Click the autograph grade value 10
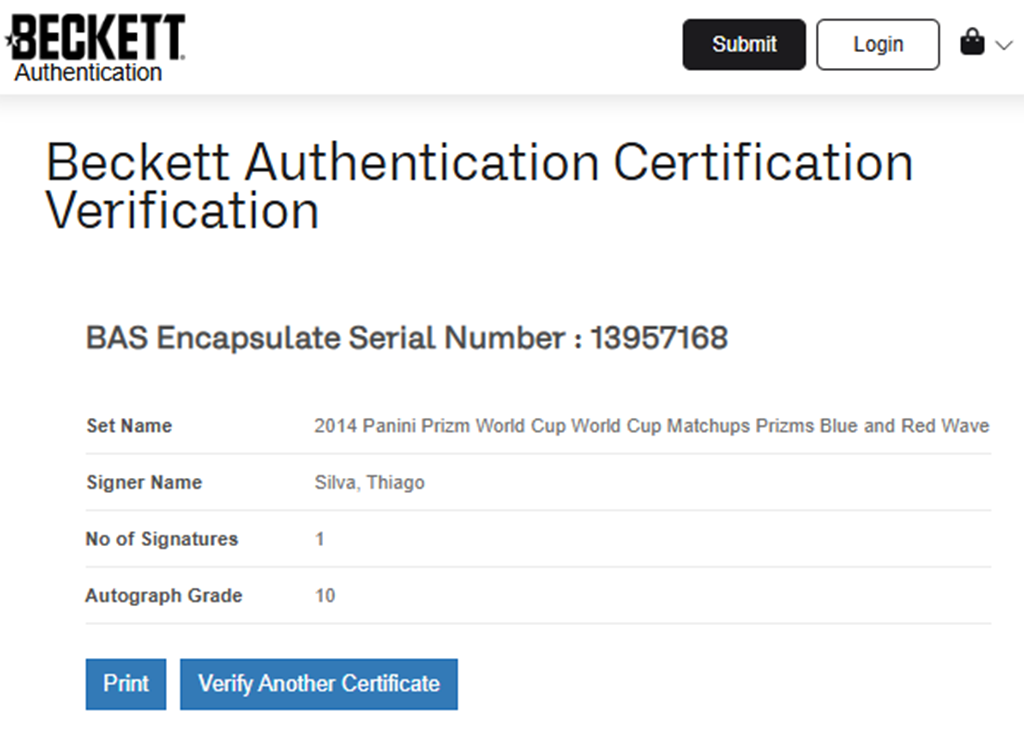The width and height of the screenshot is (1024, 729). coord(325,596)
